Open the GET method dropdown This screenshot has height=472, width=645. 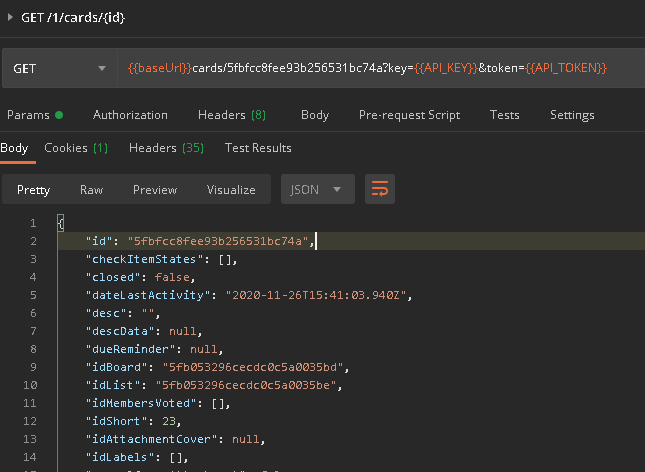pyautogui.click(x=59, y=68)
